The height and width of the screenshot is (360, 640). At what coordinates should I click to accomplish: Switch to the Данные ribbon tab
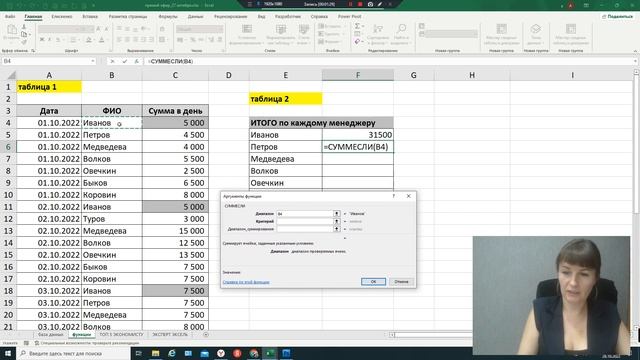click(196, 16)
